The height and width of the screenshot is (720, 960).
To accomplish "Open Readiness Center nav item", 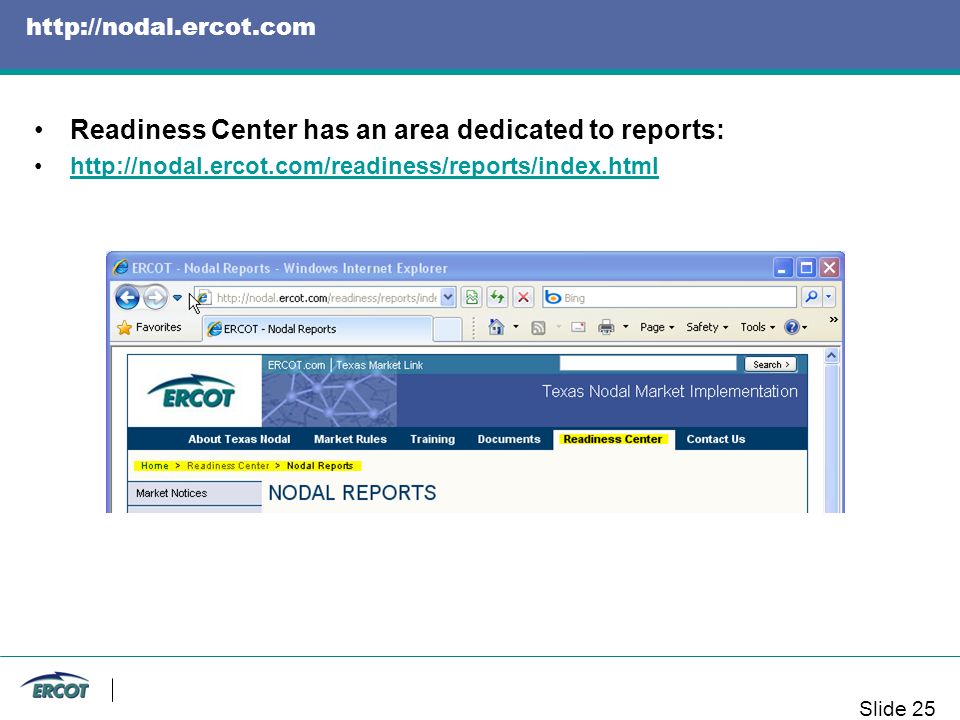I will tap(613, 439).
